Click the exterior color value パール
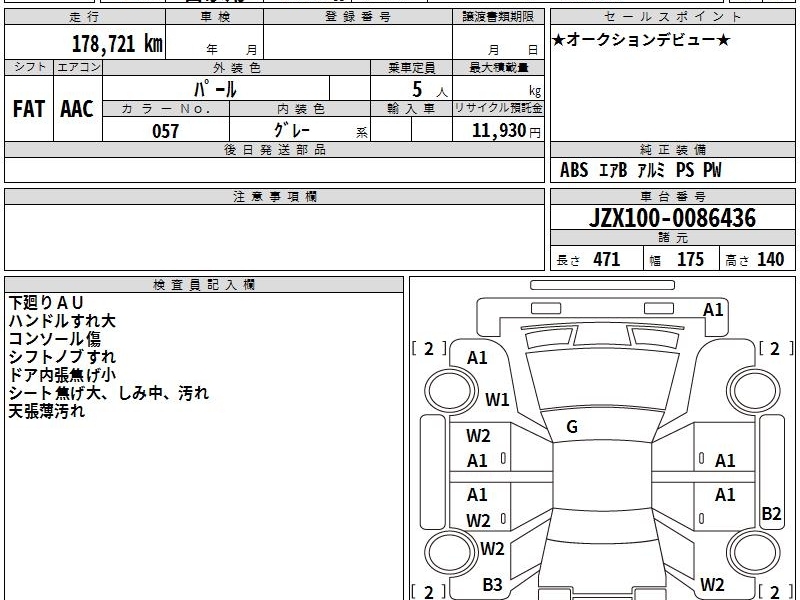The width and height of the screenshot is (800, 600). pyautogui.click(x=215, y=89)
